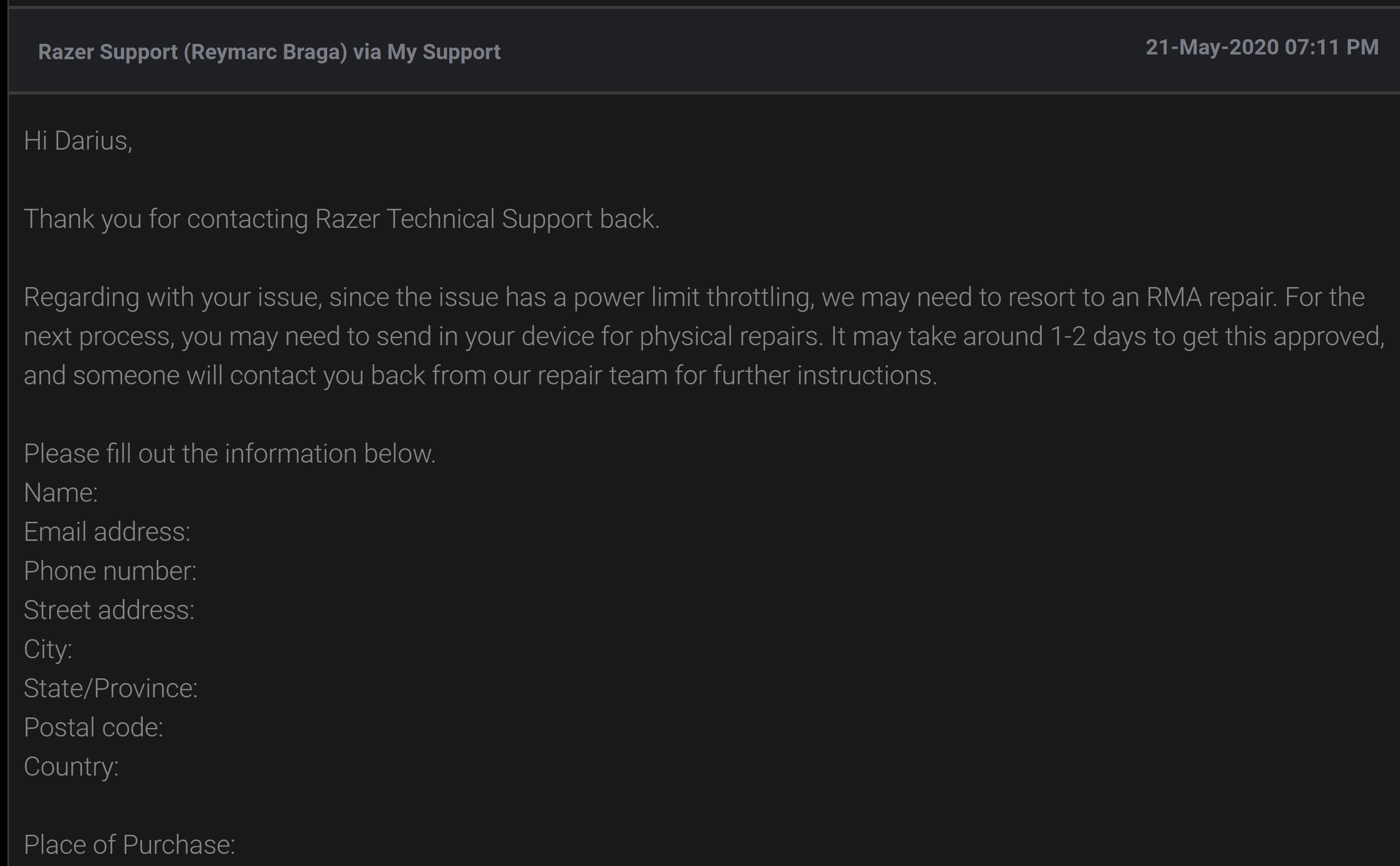This screenshot has width=1400, height=866.
Task: Click the Name: field label
Action: click(61, 493)
